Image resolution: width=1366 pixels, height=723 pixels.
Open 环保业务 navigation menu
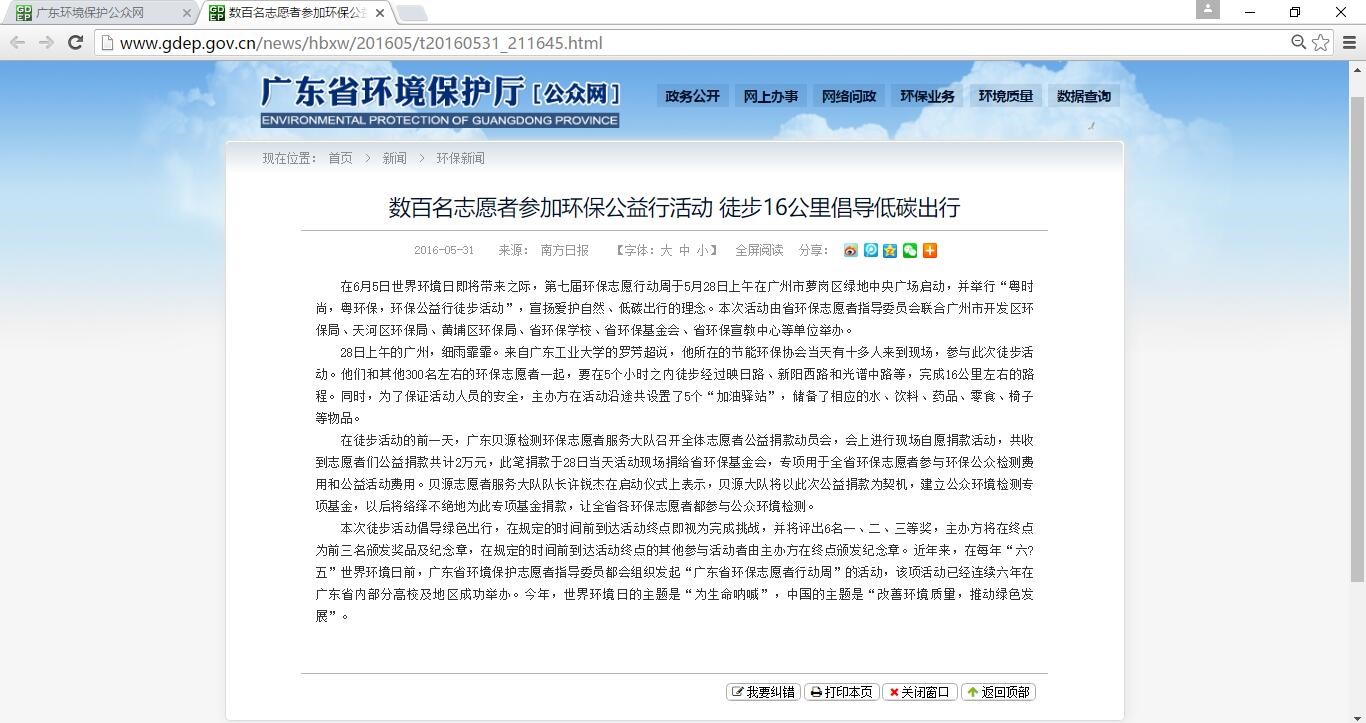pos(927,96)
